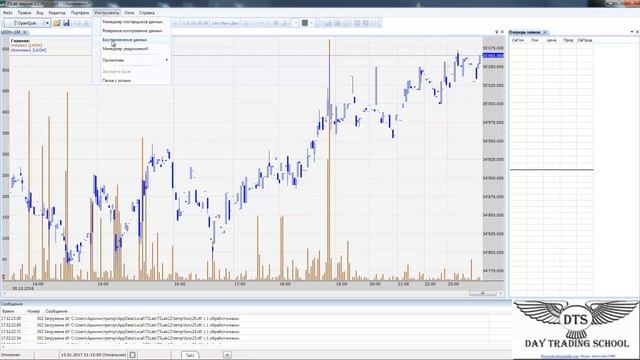Select Резервное копирование данных entry
The width and height of the screenshot is (640, 360).
click(132, 31)
